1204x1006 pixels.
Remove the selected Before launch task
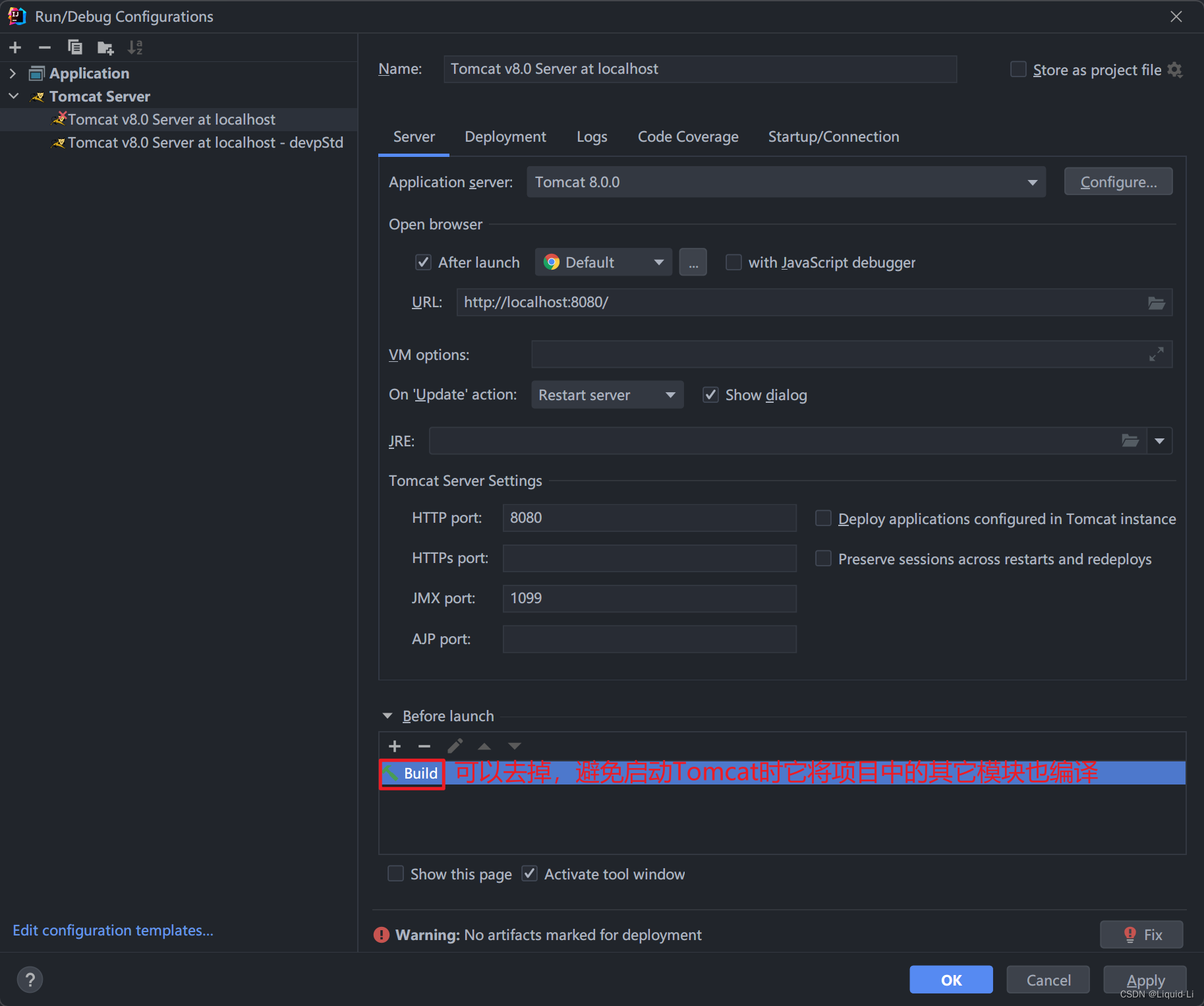[424, 746]
